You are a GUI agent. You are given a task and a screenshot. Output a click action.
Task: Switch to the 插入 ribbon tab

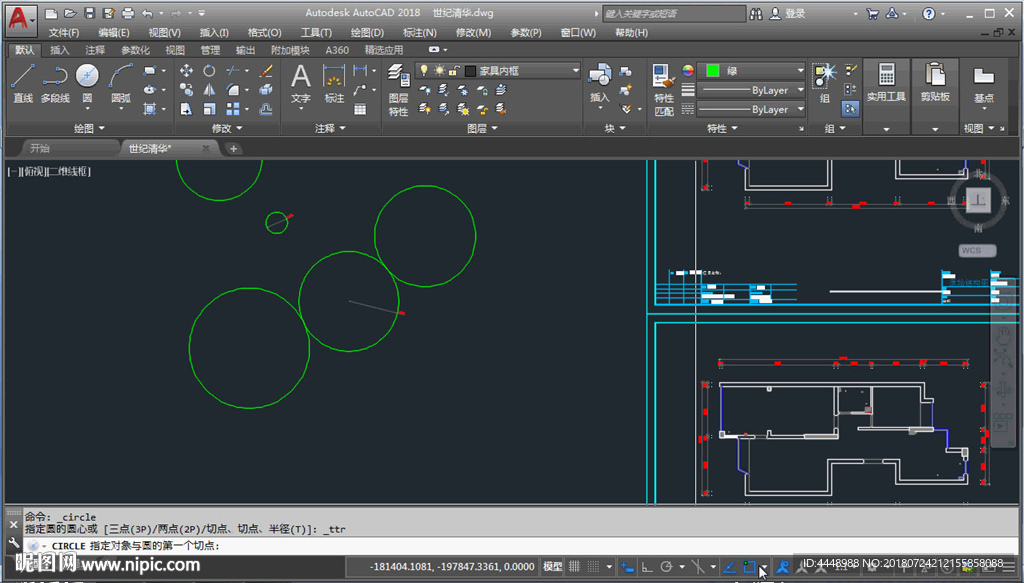point(59,50)
